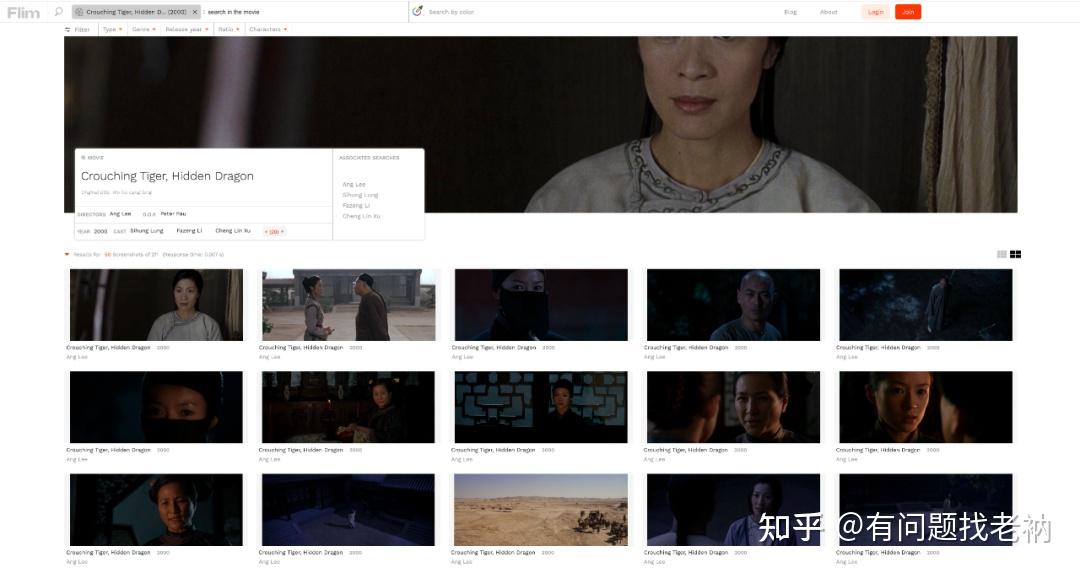This screenshot has height=573, width=1080.
Task: Open thumbnail of older woman smiling in dark
Action: 156,510
